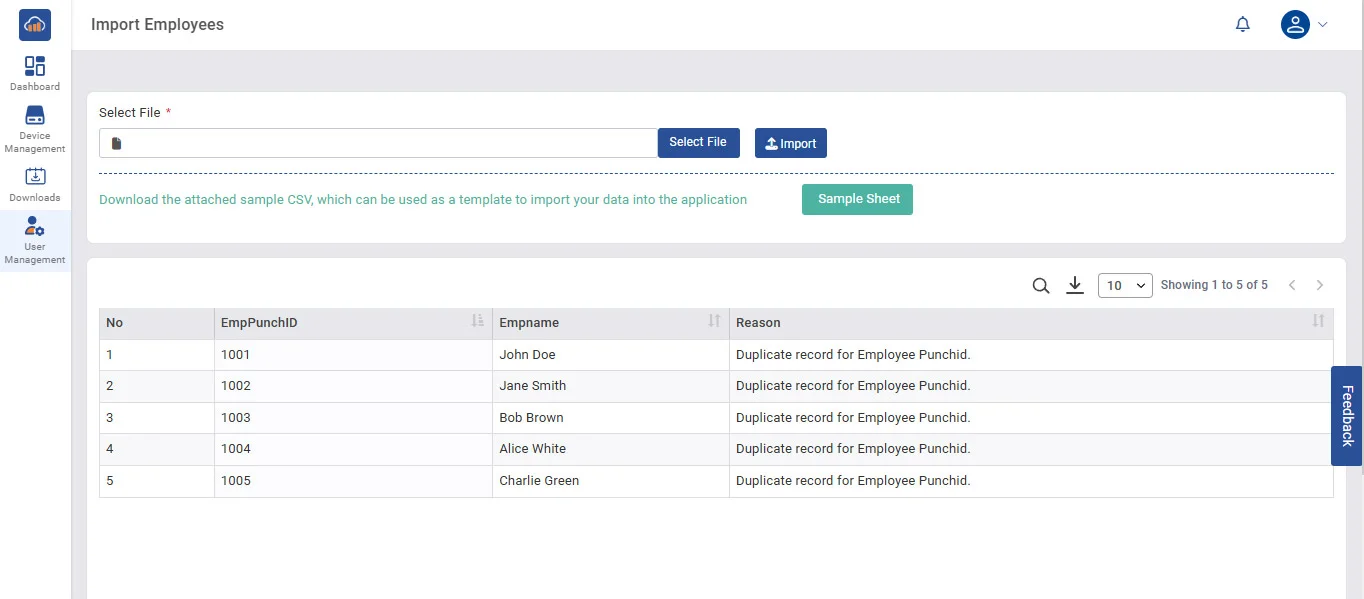The height and width of the screenshot is (599, 1364).
Task: Open User Management in the sidebar
Action: tap(35, 240)
